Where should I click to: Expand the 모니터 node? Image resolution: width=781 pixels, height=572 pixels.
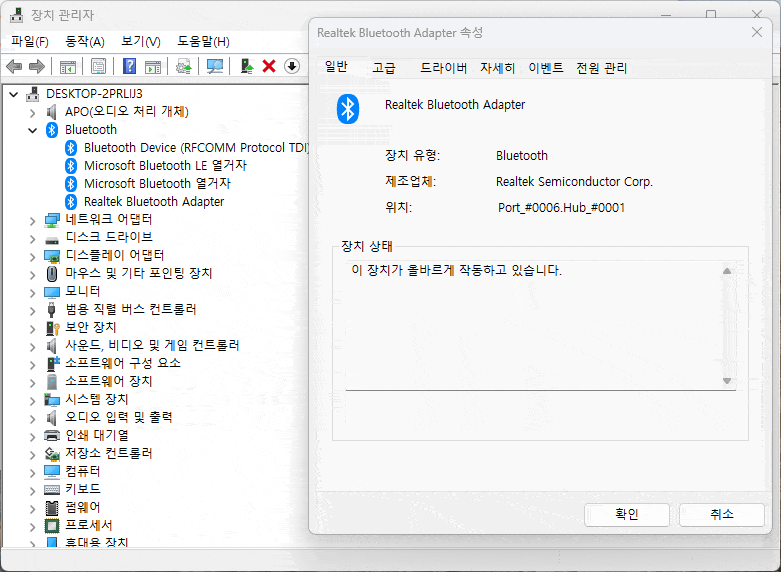(x=33, y=292)
